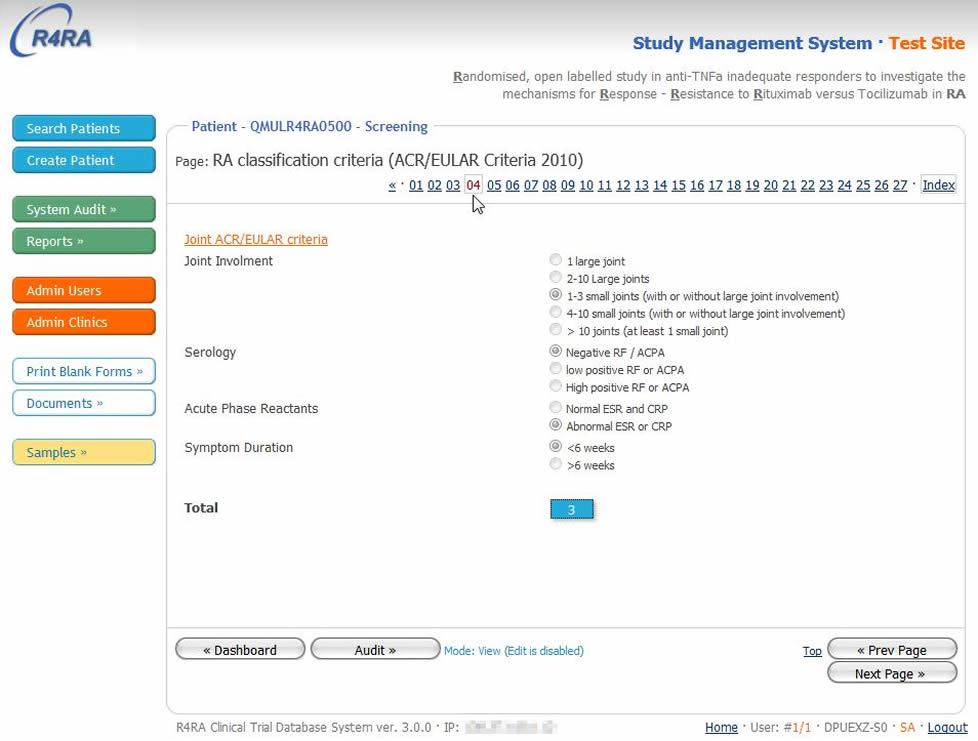Go to Next Page
Viewport: 978px width, 741px height.
click(891, 674)
